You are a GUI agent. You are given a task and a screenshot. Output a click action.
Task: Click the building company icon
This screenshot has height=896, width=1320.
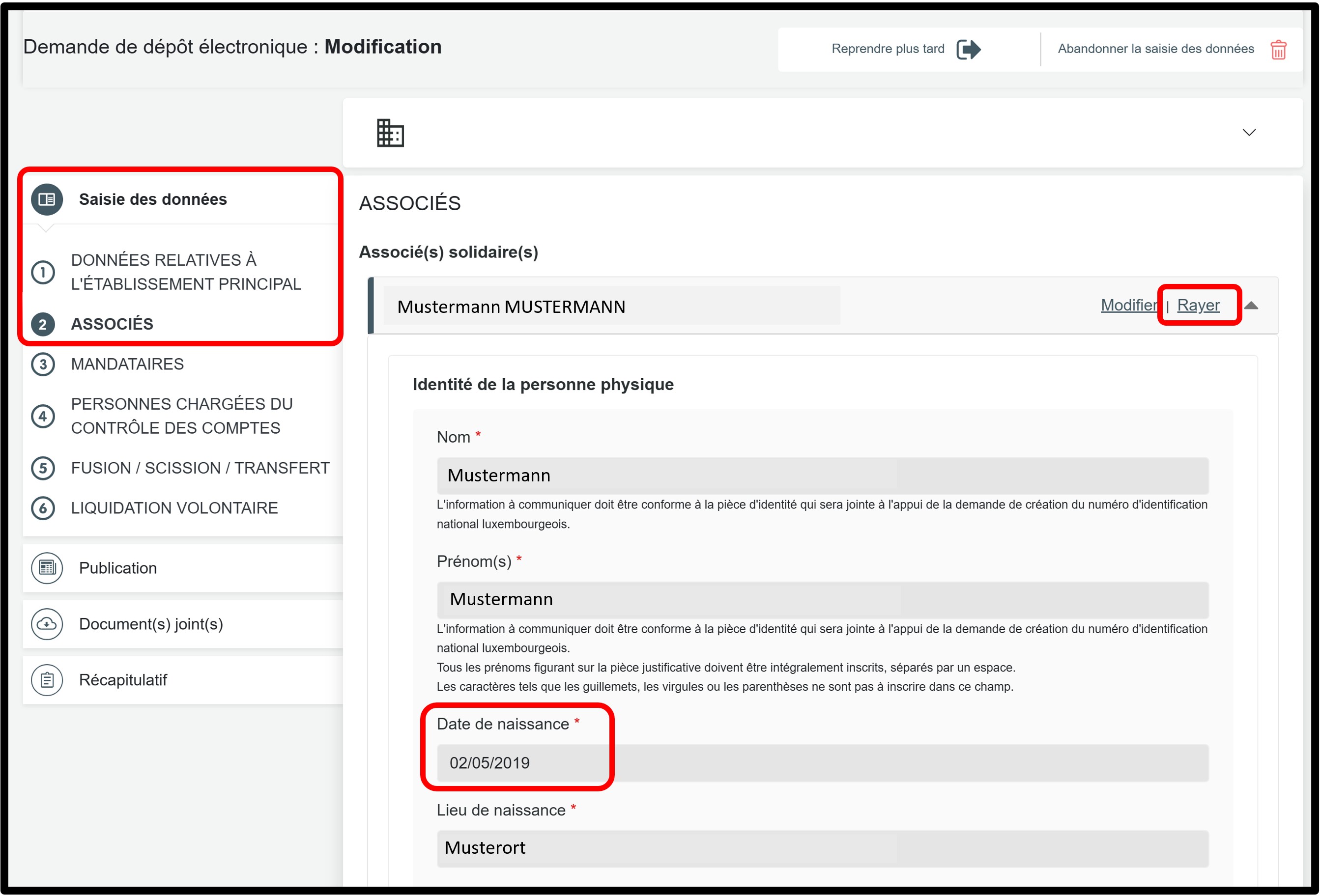point(390,133)
